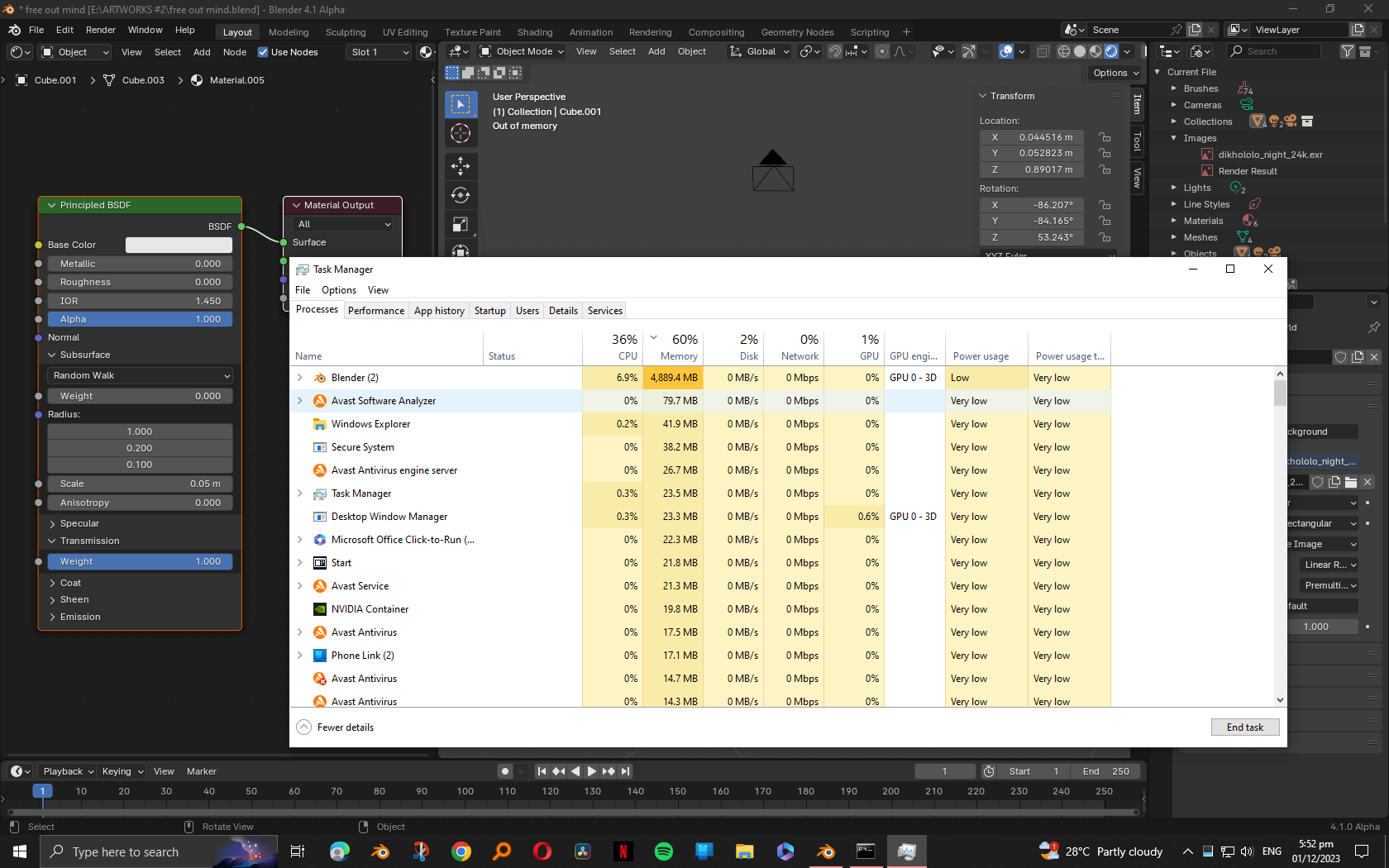Sort processes by the CPU column
Viewport: 1389px width, 868px height.
point(613,347)
